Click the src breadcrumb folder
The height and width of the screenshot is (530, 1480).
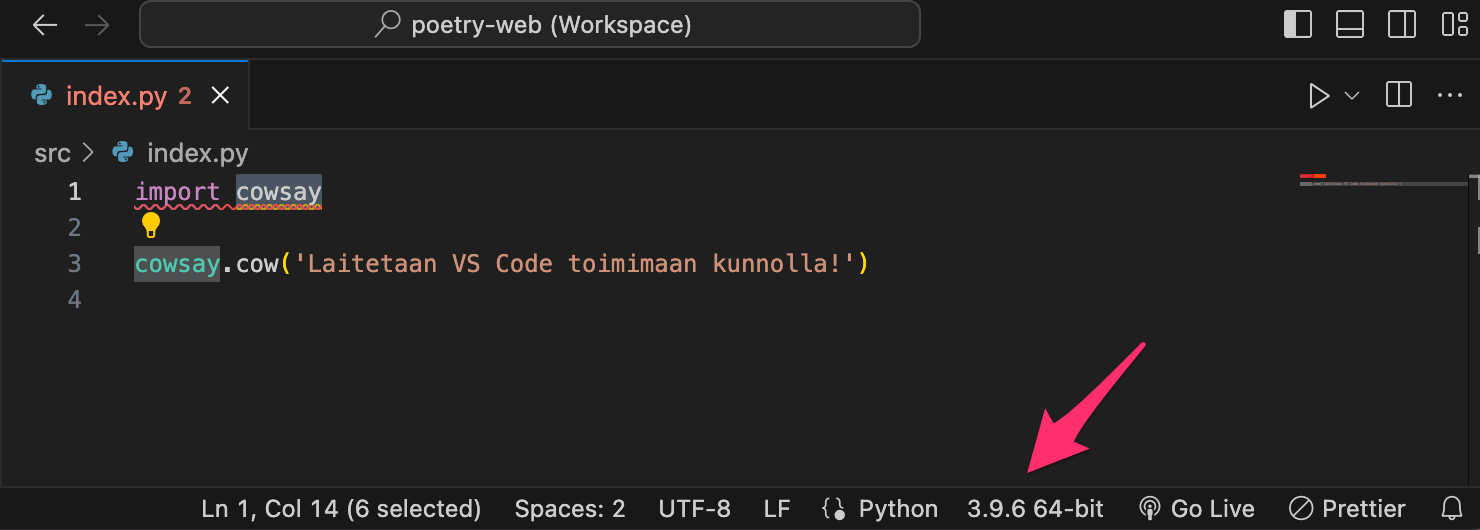(52, 153)
